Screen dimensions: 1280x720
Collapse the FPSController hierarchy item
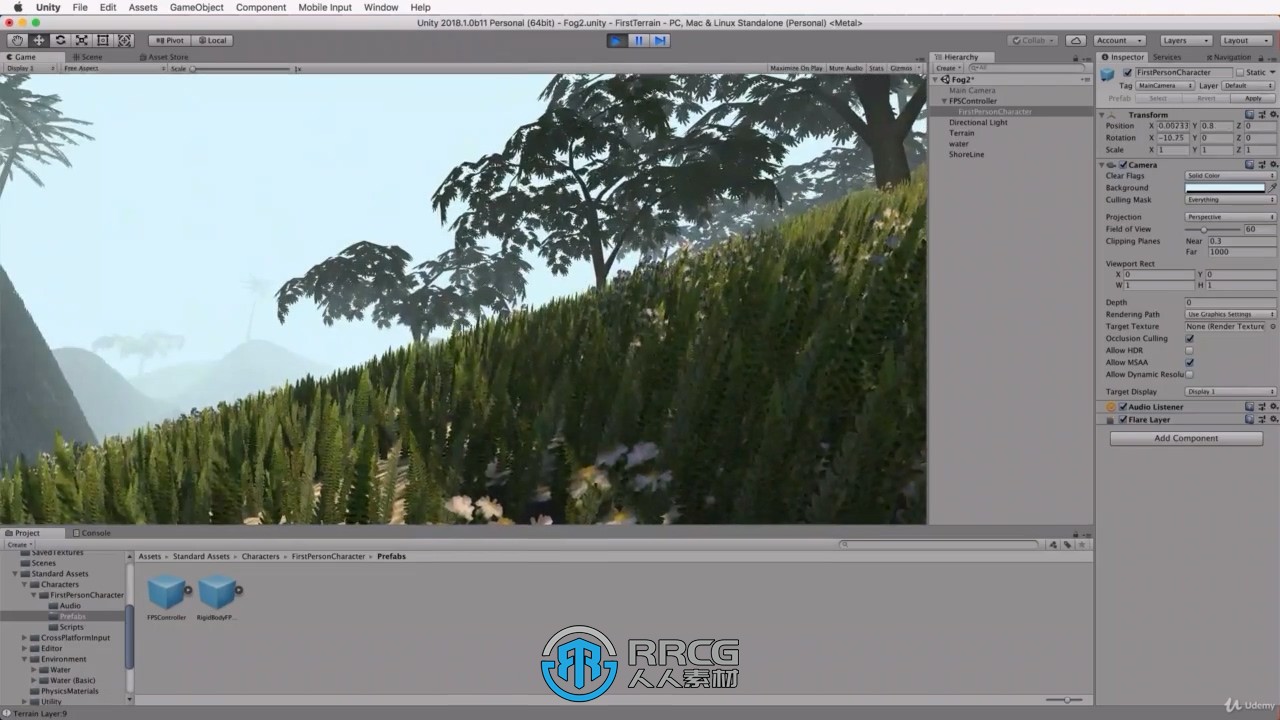[x=944, y=101]
